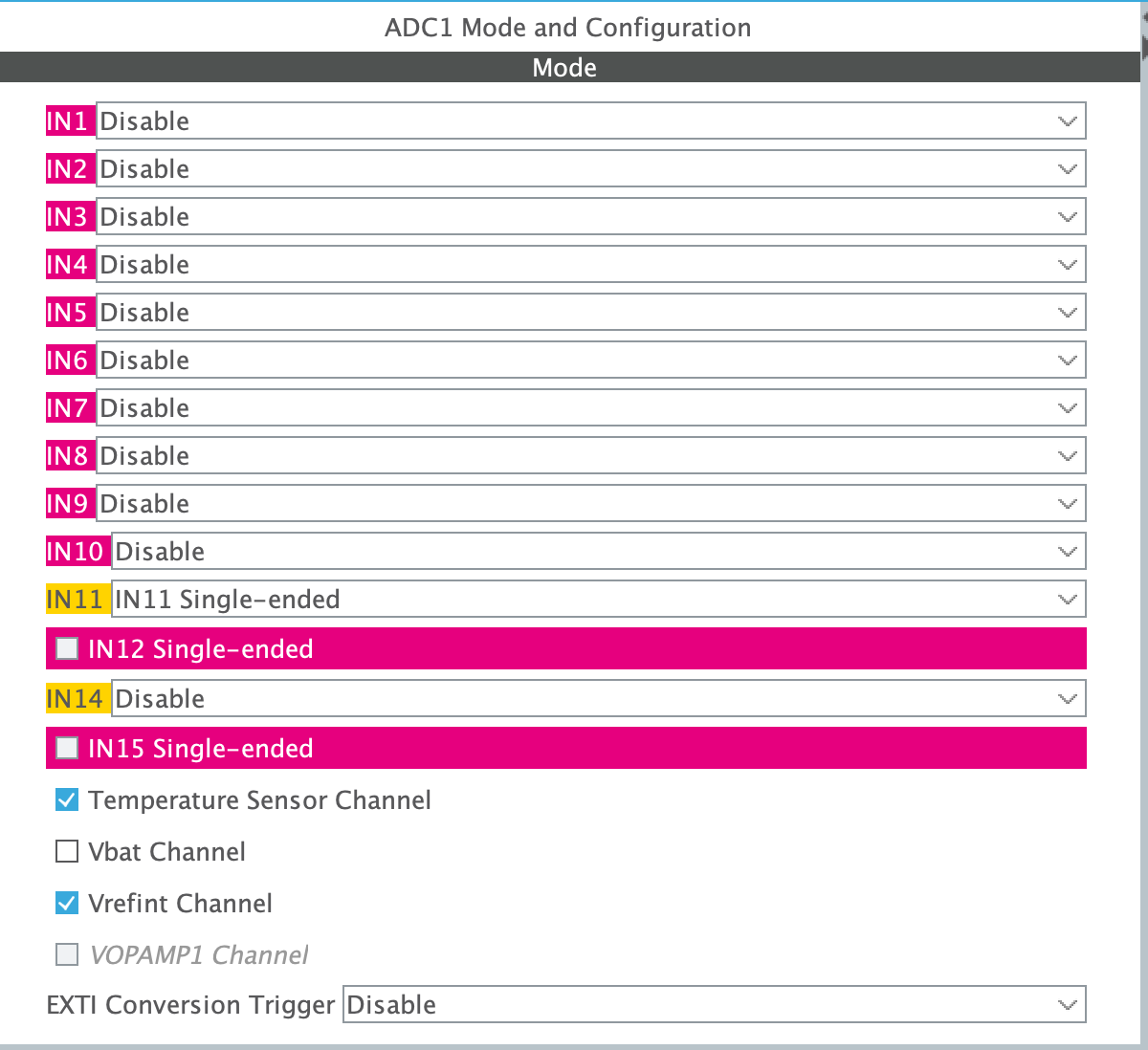Check the IN15 Single-ended option

pyautogui.click(x=66, y=748)
